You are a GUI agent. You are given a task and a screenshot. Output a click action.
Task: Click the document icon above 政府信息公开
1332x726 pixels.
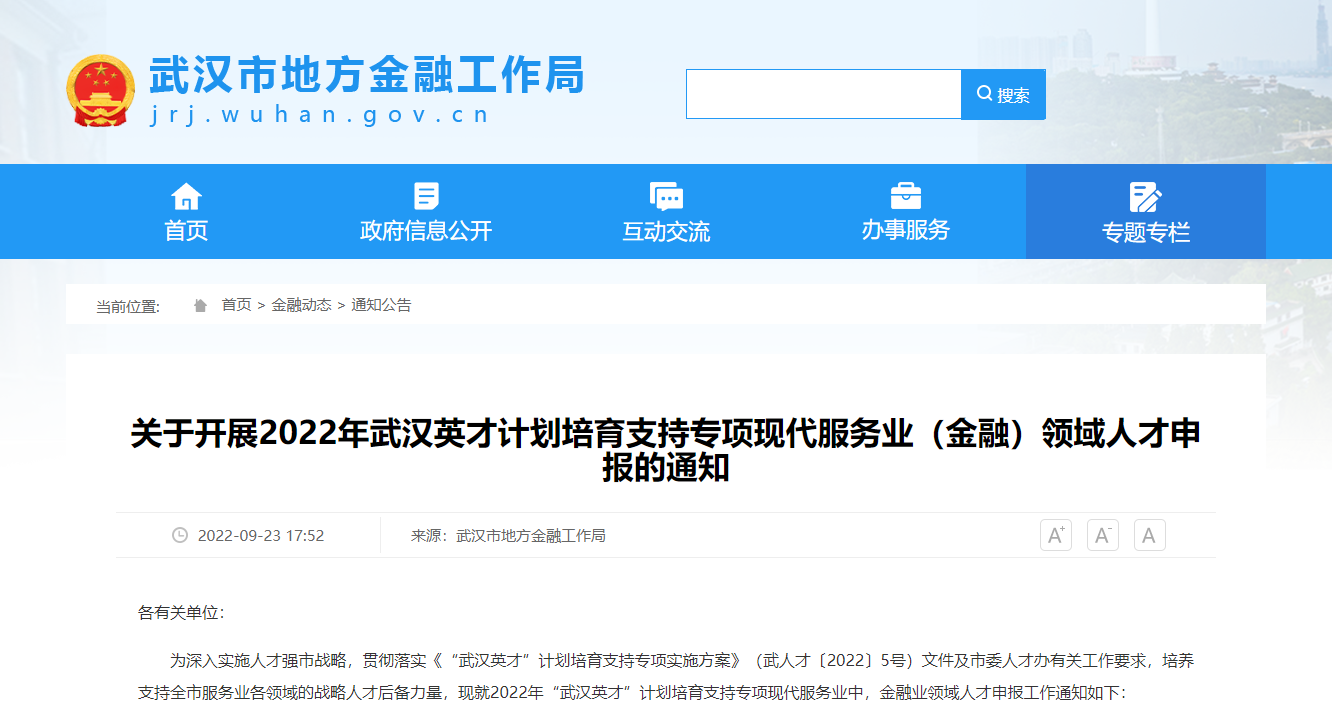point(426,194)
